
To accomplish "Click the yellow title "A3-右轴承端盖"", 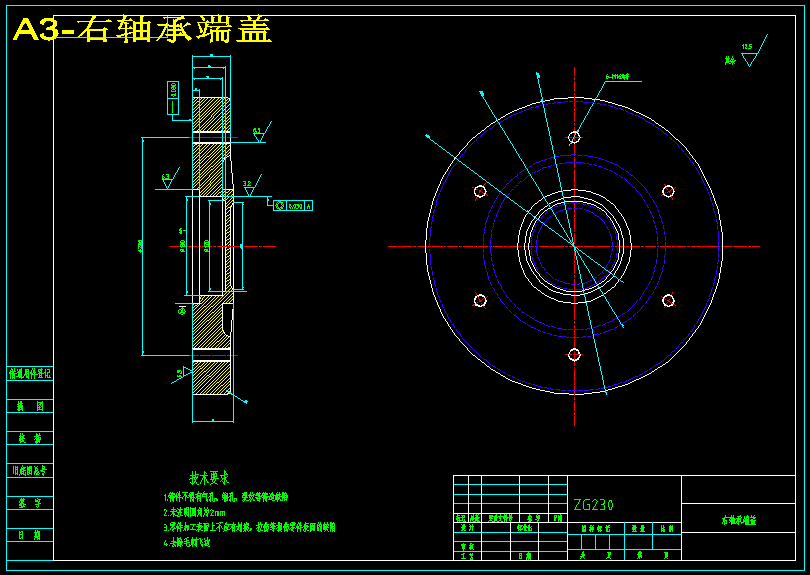I will [x=142, y=29].
